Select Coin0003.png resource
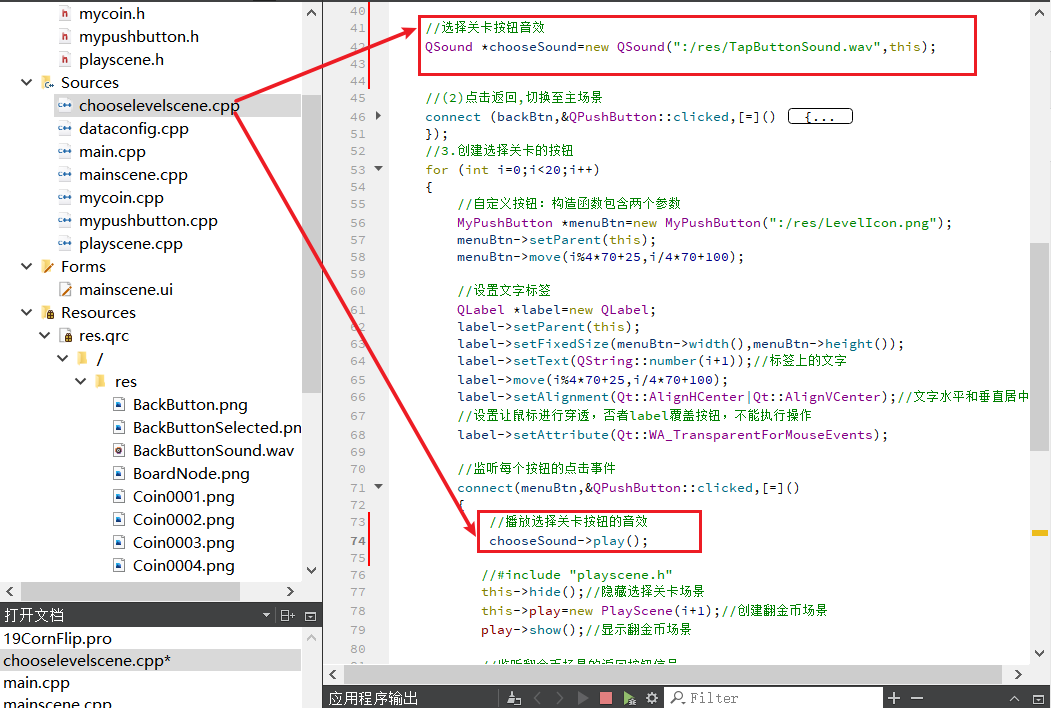1051x708 pixels. pyautogui.click(x=184, y=542)
